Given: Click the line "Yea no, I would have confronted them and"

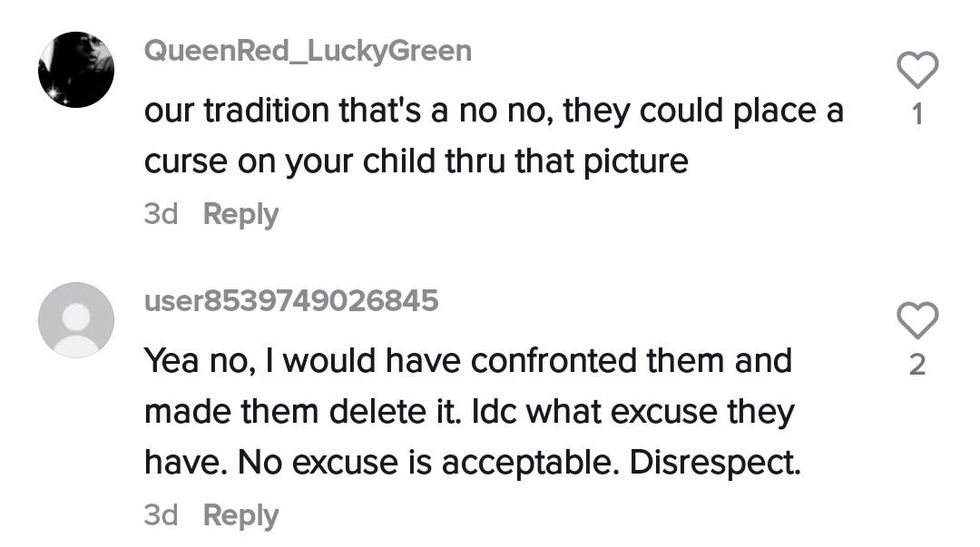Looking at the screenshot, I should [468, 359].
